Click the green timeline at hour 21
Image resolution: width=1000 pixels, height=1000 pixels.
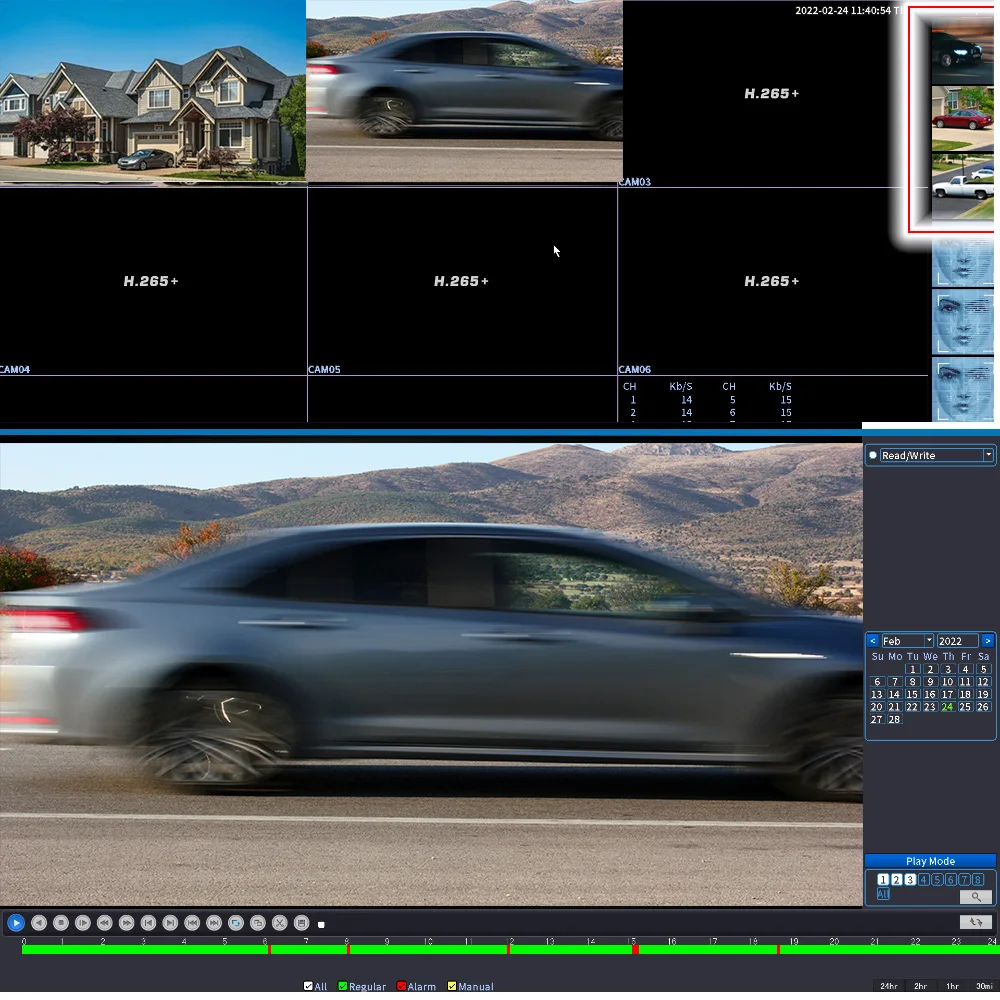pyautogui.click(x=874, y=950)
